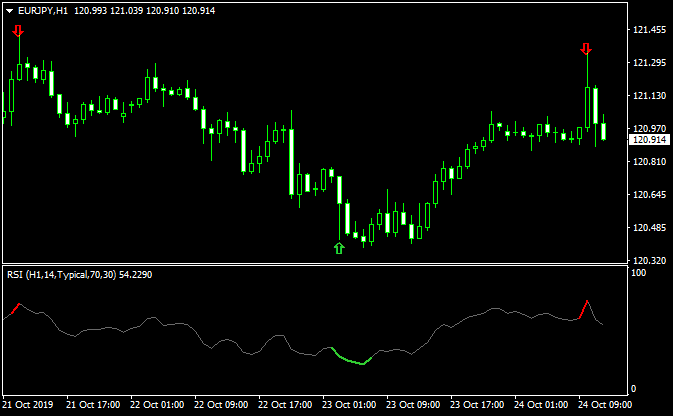Click the RSI value 54.2290
This screenshot has width=673, height=416.
pos(135,275)
